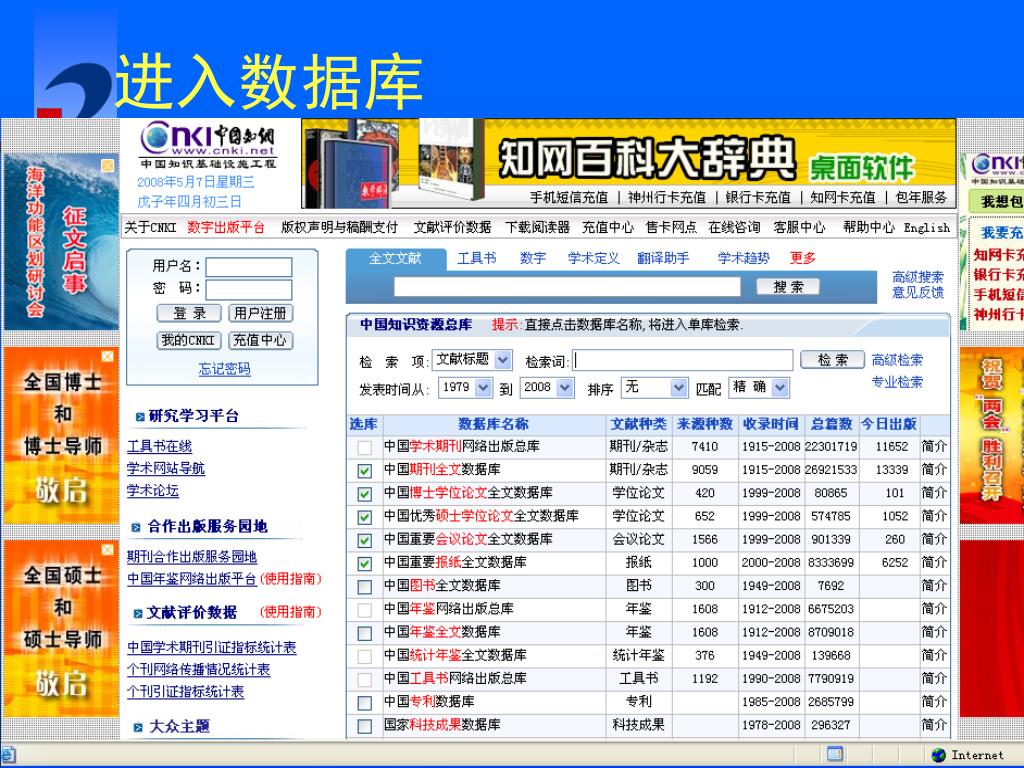Open the 高级搜索 link
1024x768 pixels.
(918, 277)
